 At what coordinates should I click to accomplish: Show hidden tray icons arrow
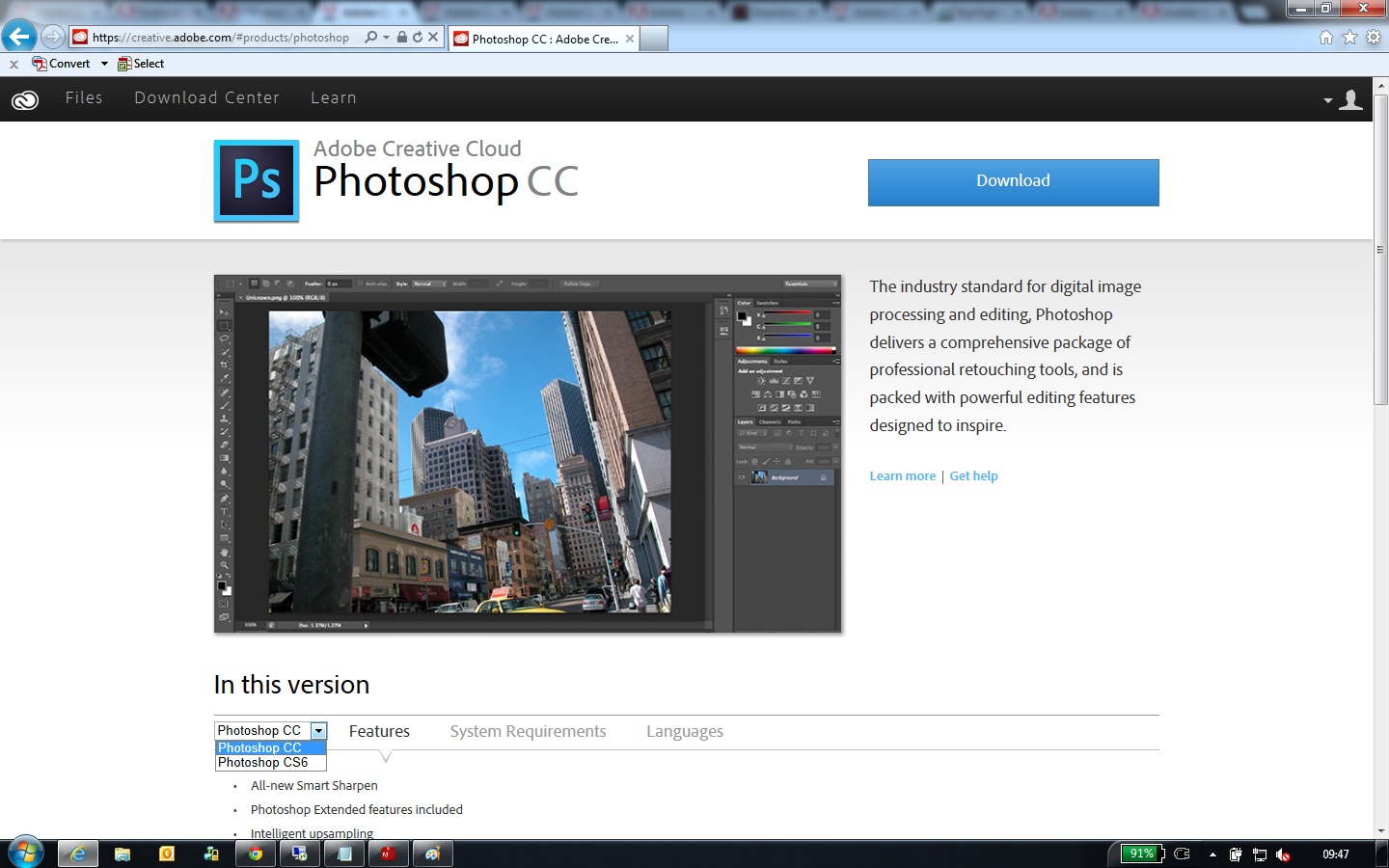point(1212,854)
